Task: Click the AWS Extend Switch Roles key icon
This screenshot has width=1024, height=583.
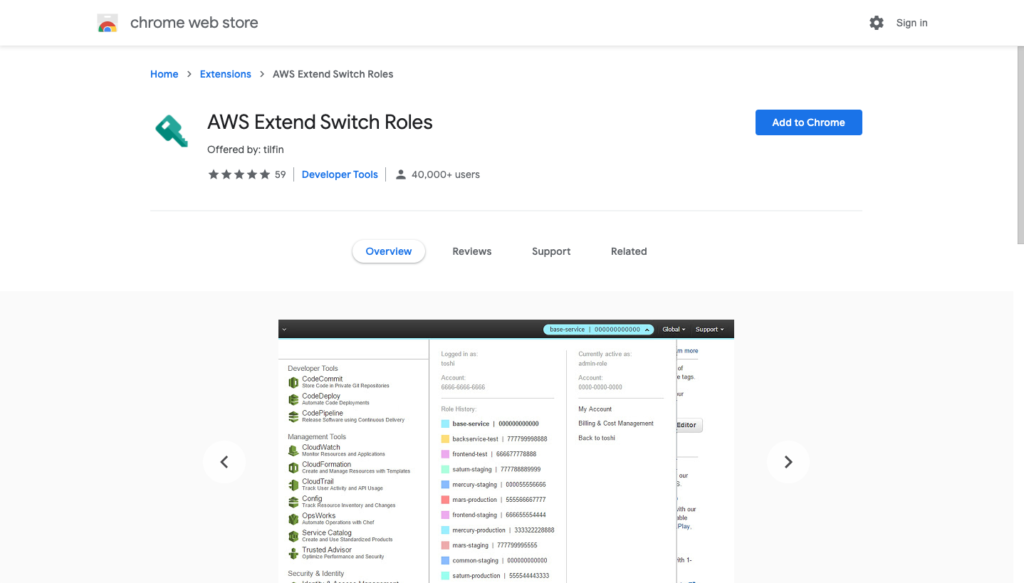Action: (172, 131)
